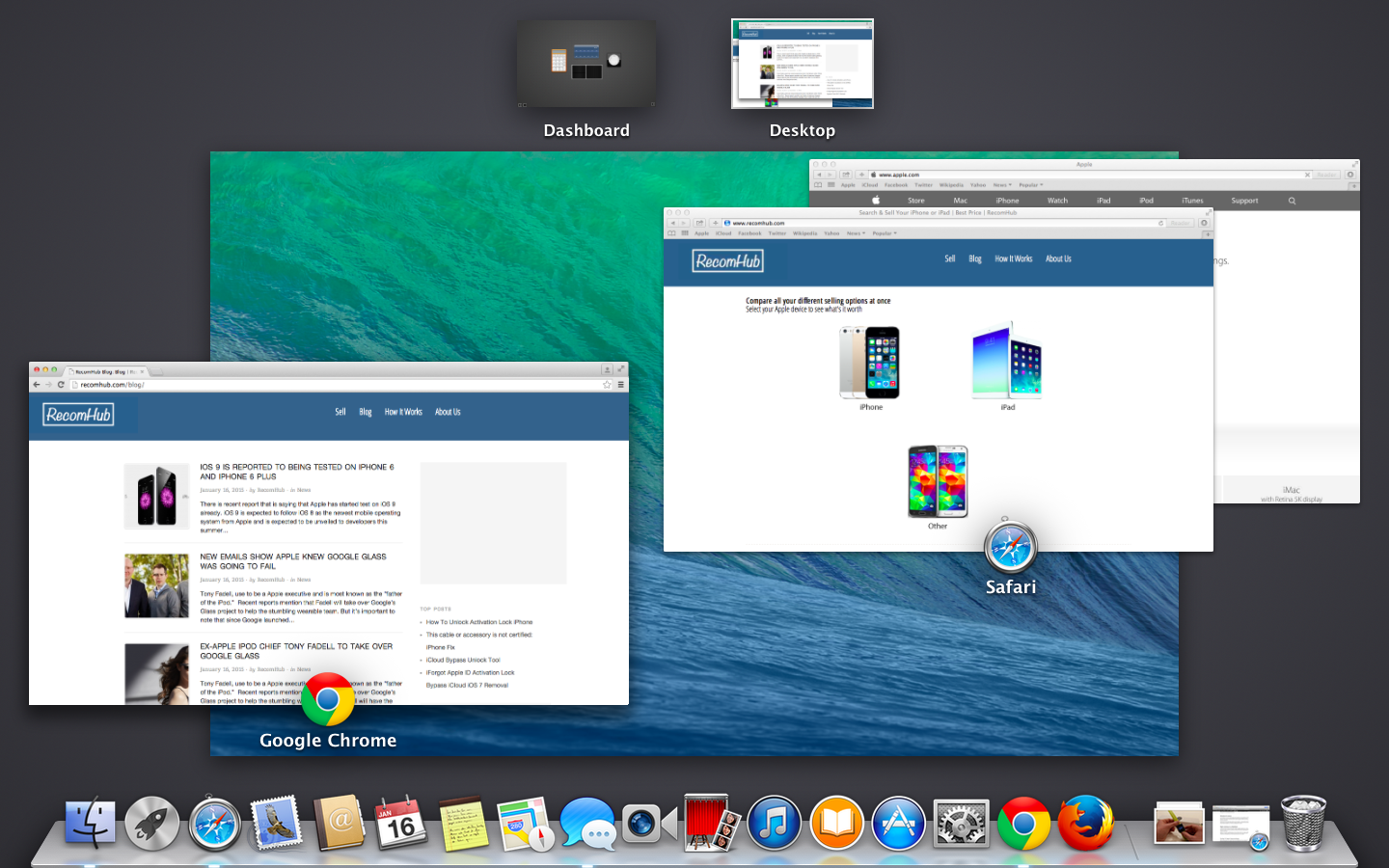Bookmark page with Chrome star icon
The image size is (1389, 868).
tap(607, 385)
